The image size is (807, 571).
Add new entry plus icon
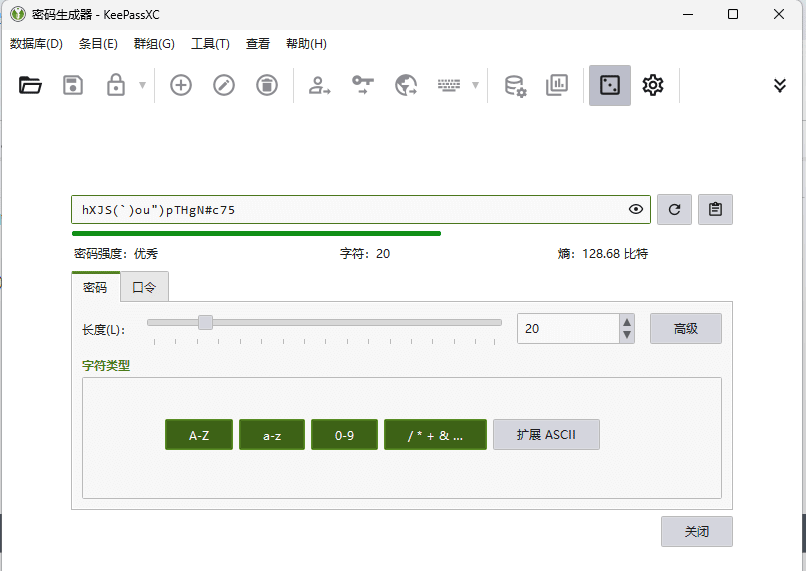(x=181, y=85)
